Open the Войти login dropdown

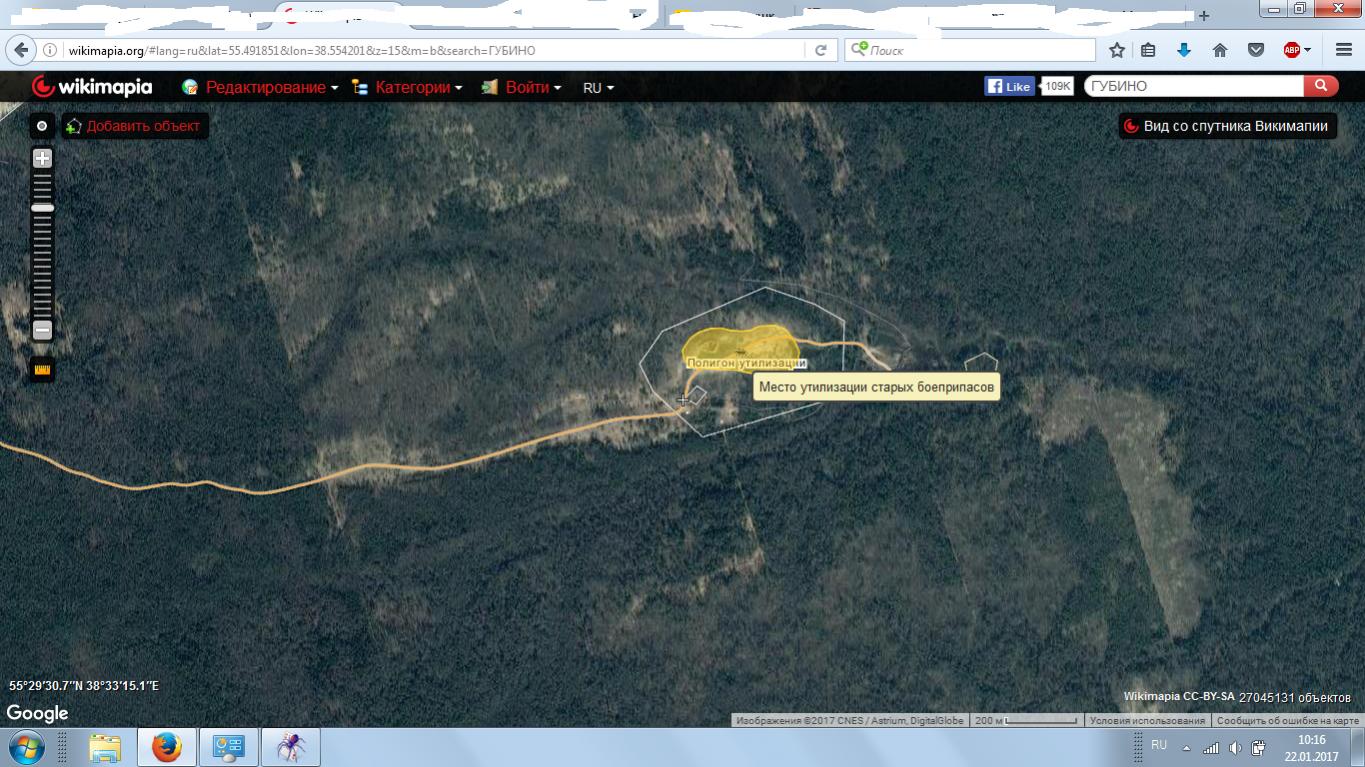[521, 87]
